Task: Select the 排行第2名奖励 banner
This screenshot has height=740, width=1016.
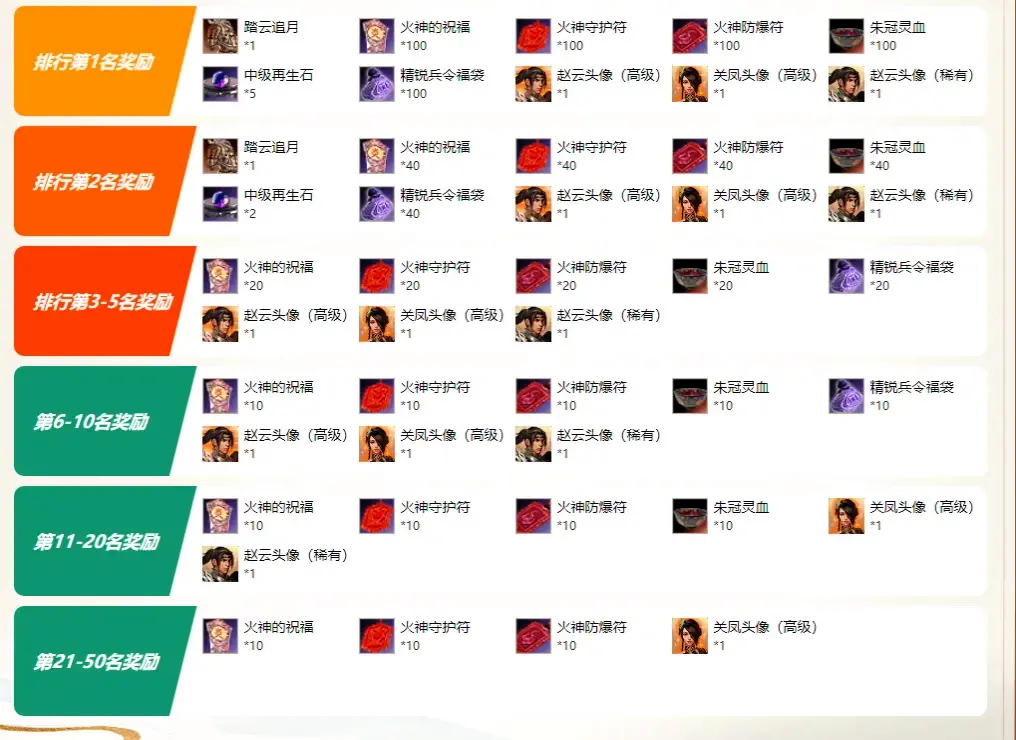Action: click(104, 181)
